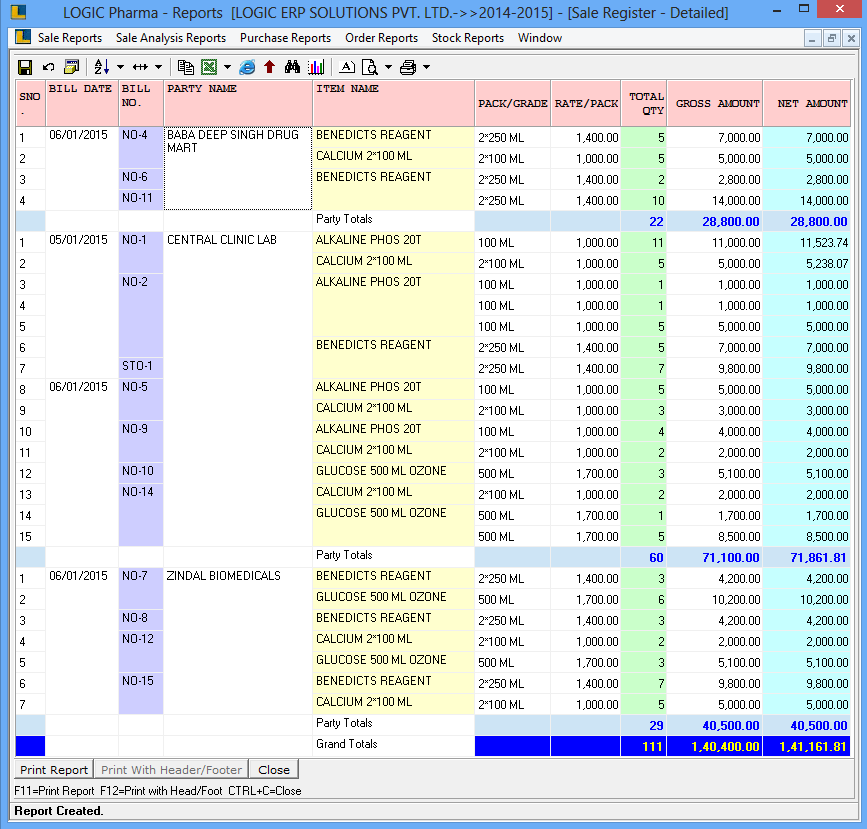Screen dimensions: 867x829
Task: Open the sort options dropdown arrow
Action: click(x=120, y=67)
